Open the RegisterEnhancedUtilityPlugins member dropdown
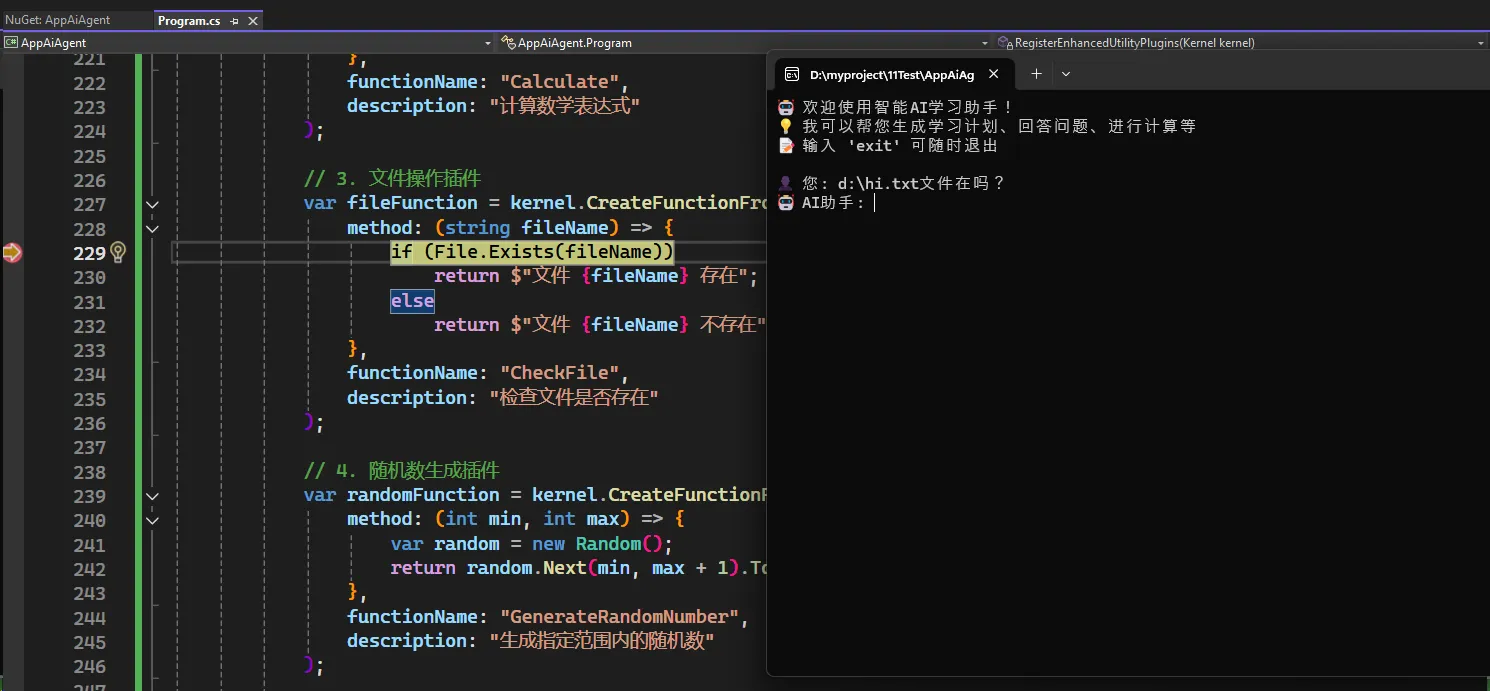Screen dimensions: 1490x691 [x=1481, y=43]
